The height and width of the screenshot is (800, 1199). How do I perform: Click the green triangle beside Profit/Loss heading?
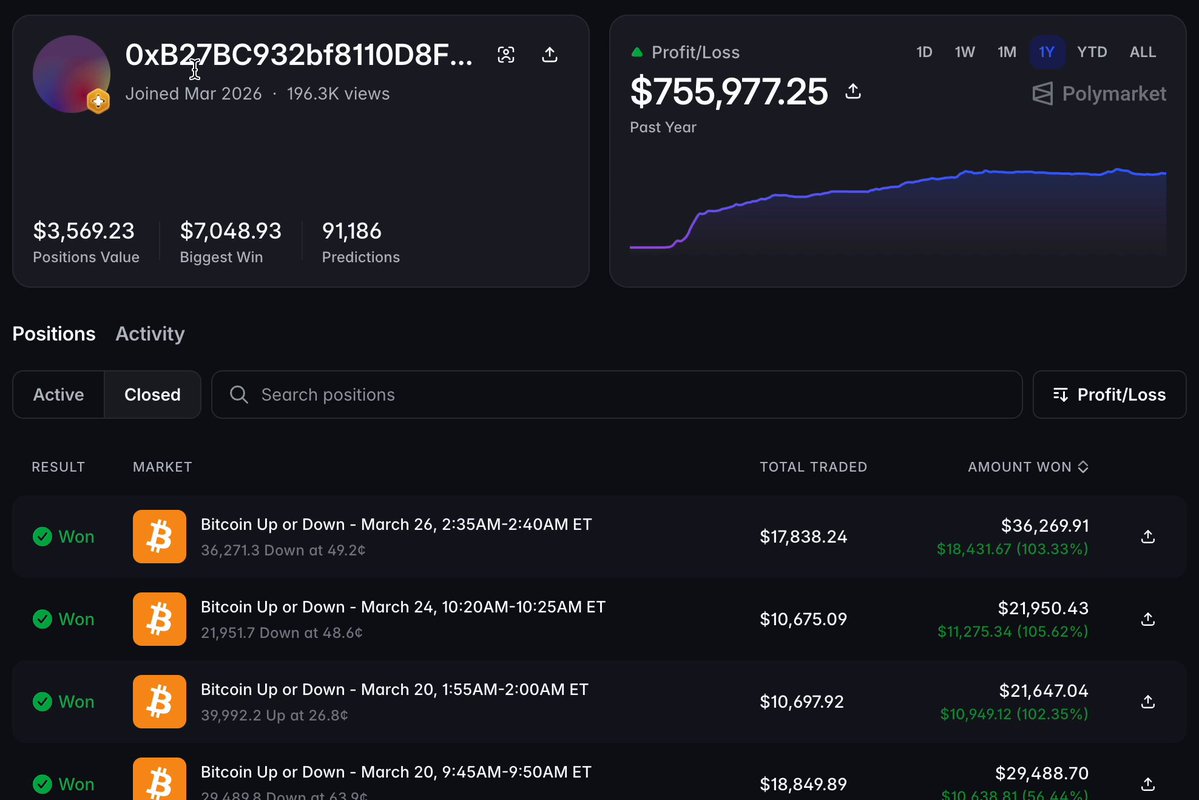coord(637,52)
